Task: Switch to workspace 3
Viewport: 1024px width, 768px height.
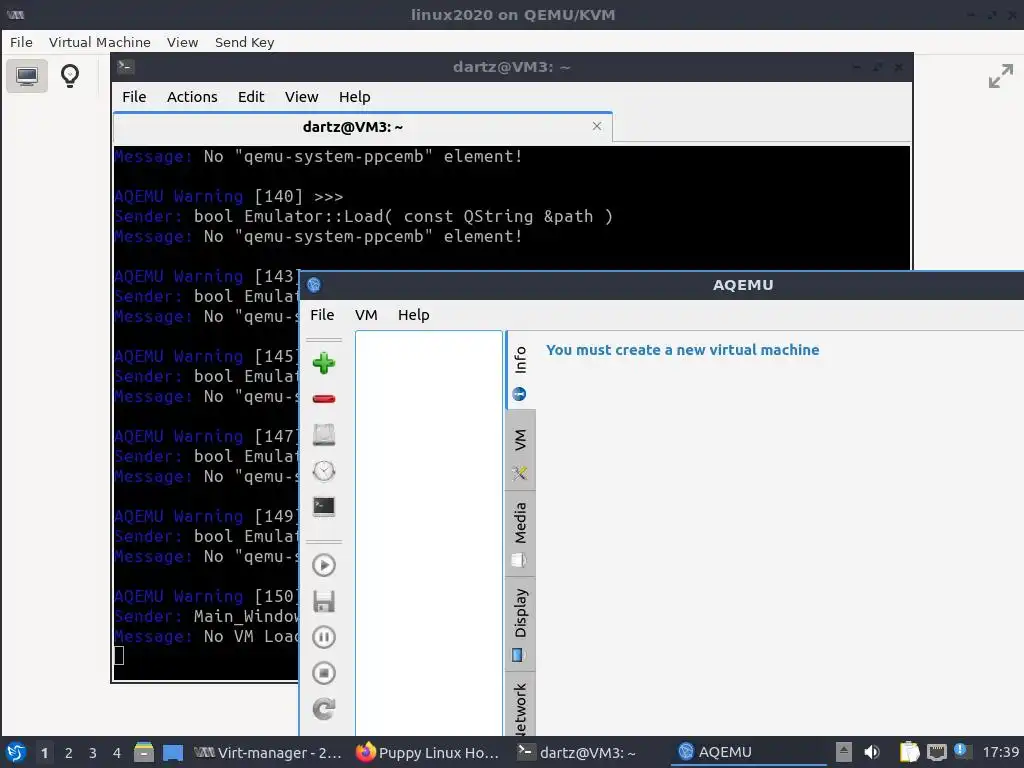Action: coord(93,753)
